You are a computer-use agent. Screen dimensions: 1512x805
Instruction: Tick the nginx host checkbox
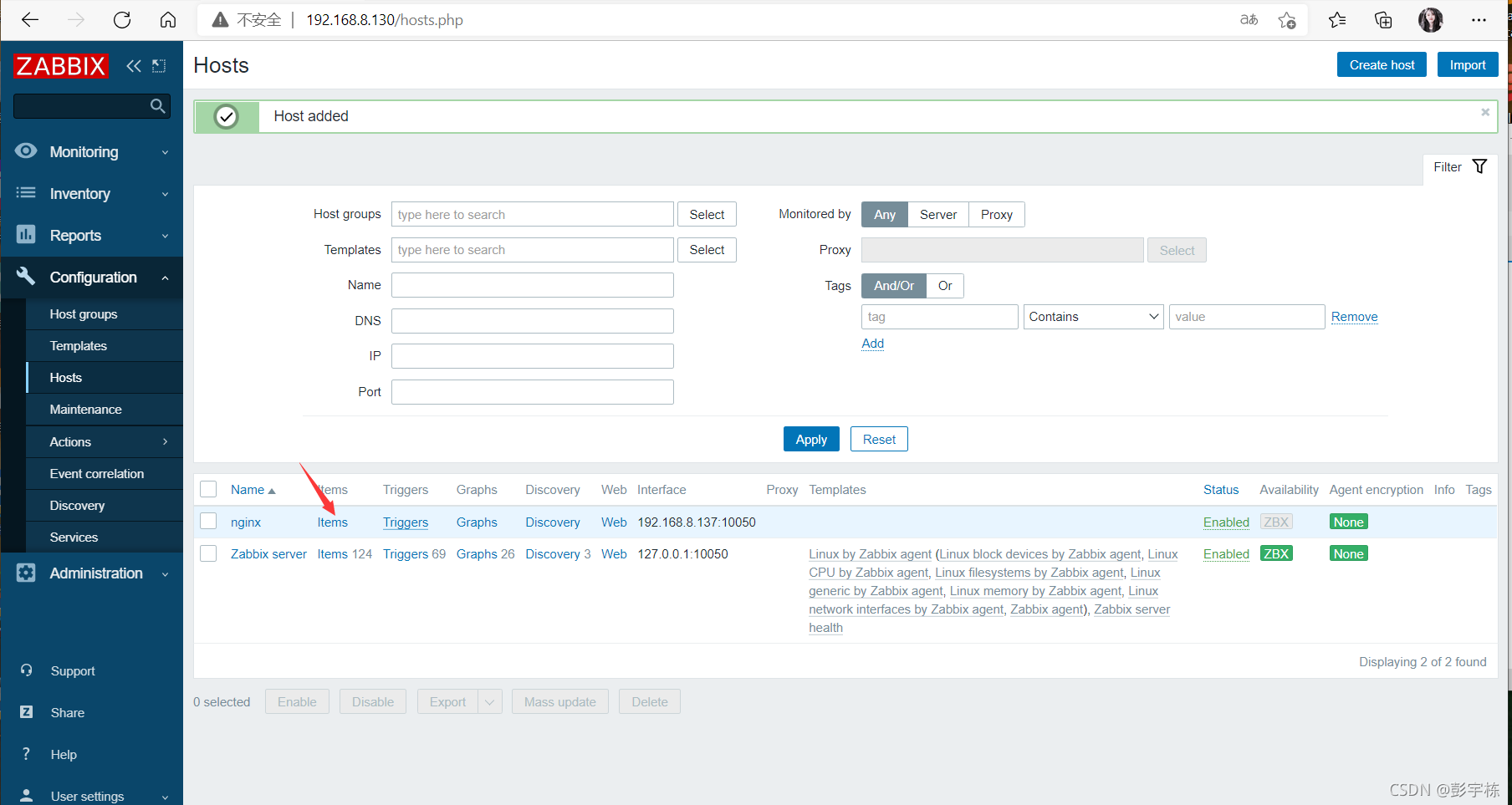coord(208,521)
